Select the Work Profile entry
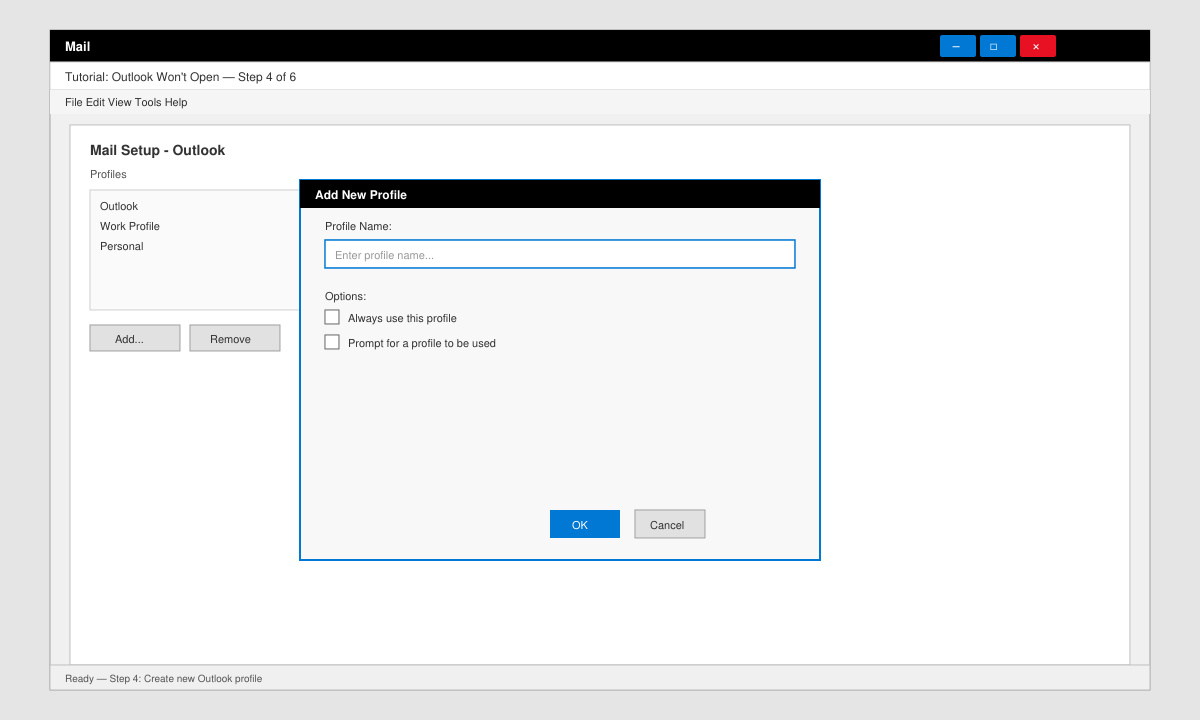Image resolution: width=1200 pixels, height=720 pixels. [x=130, y=226]
